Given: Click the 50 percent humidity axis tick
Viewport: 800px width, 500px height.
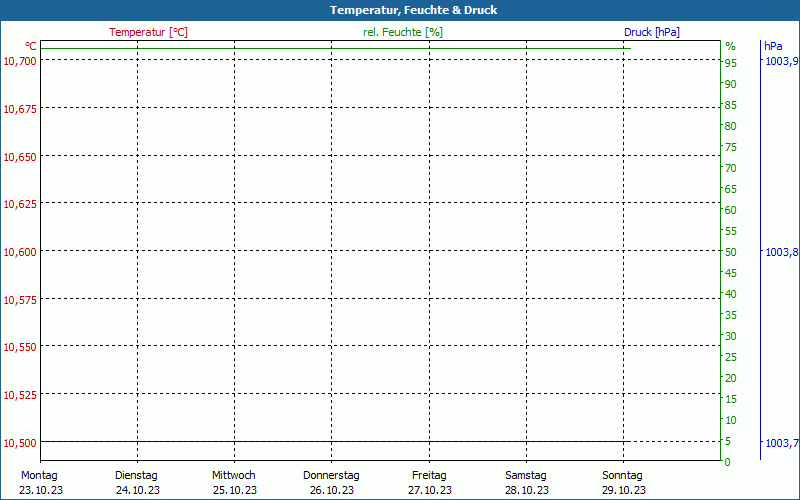Looking at the screenshot, I should click(730, 252).
